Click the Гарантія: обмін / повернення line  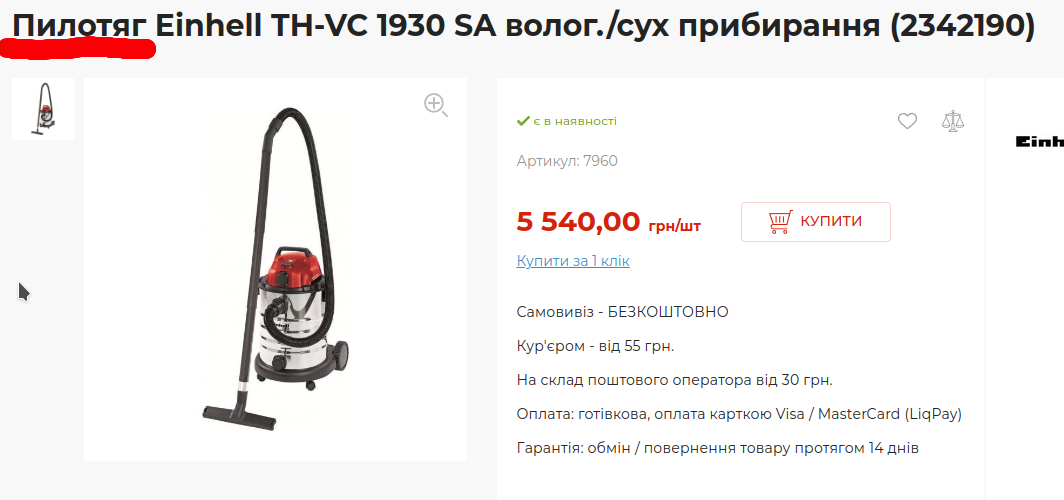(x=717, y=448)
